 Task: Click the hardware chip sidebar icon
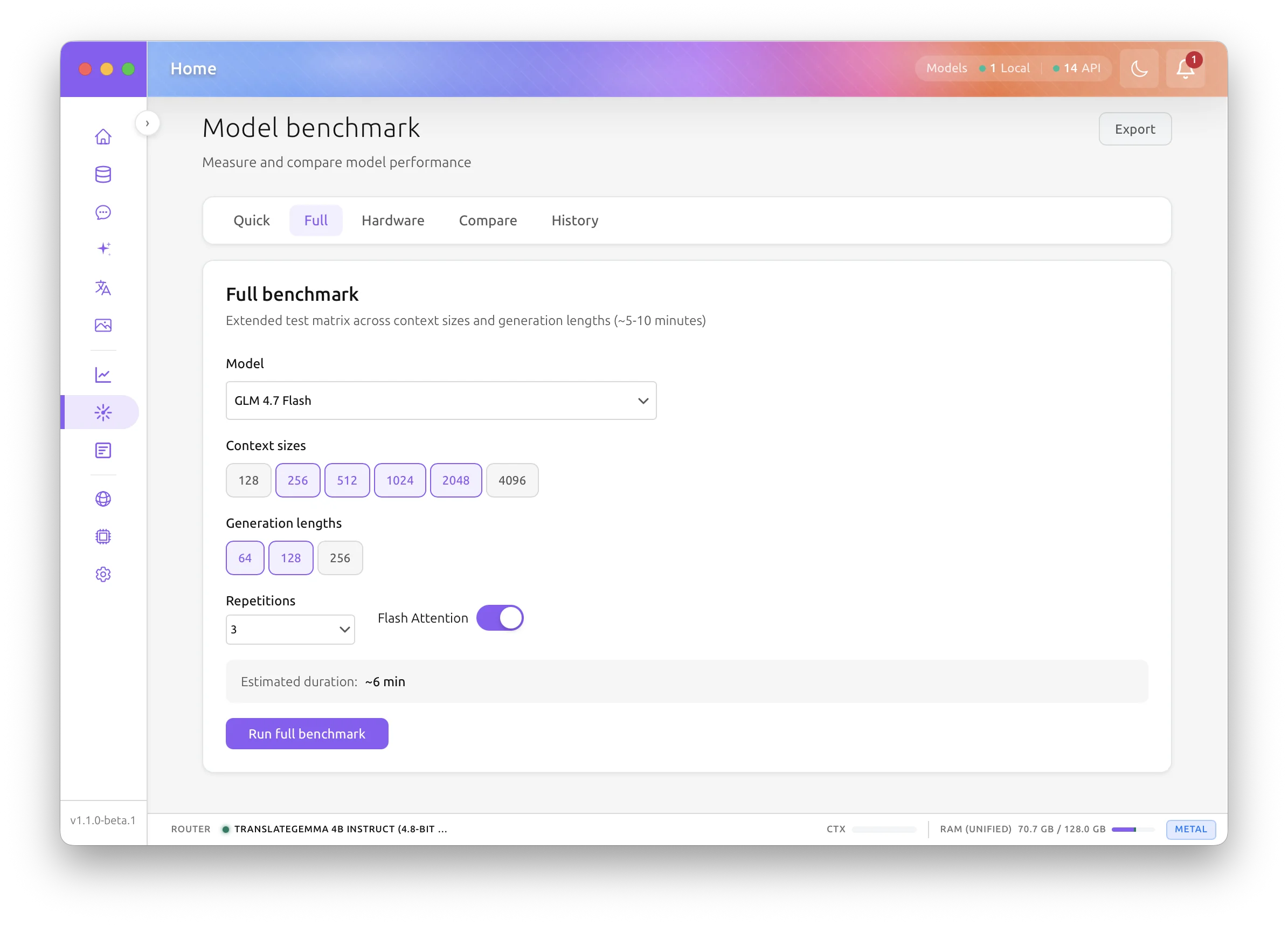coord(103,536)
